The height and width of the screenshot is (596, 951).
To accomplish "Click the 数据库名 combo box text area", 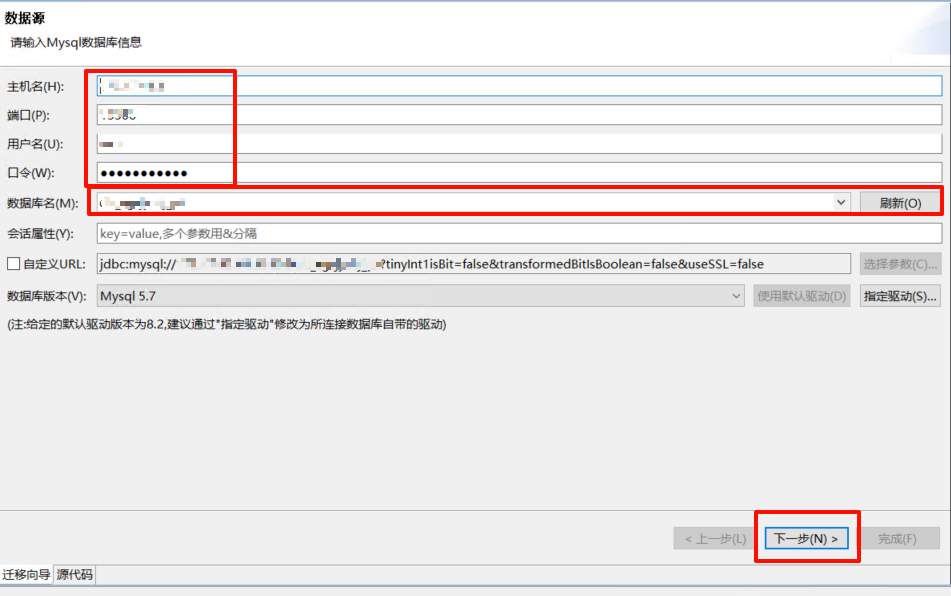I will point(465,202).
